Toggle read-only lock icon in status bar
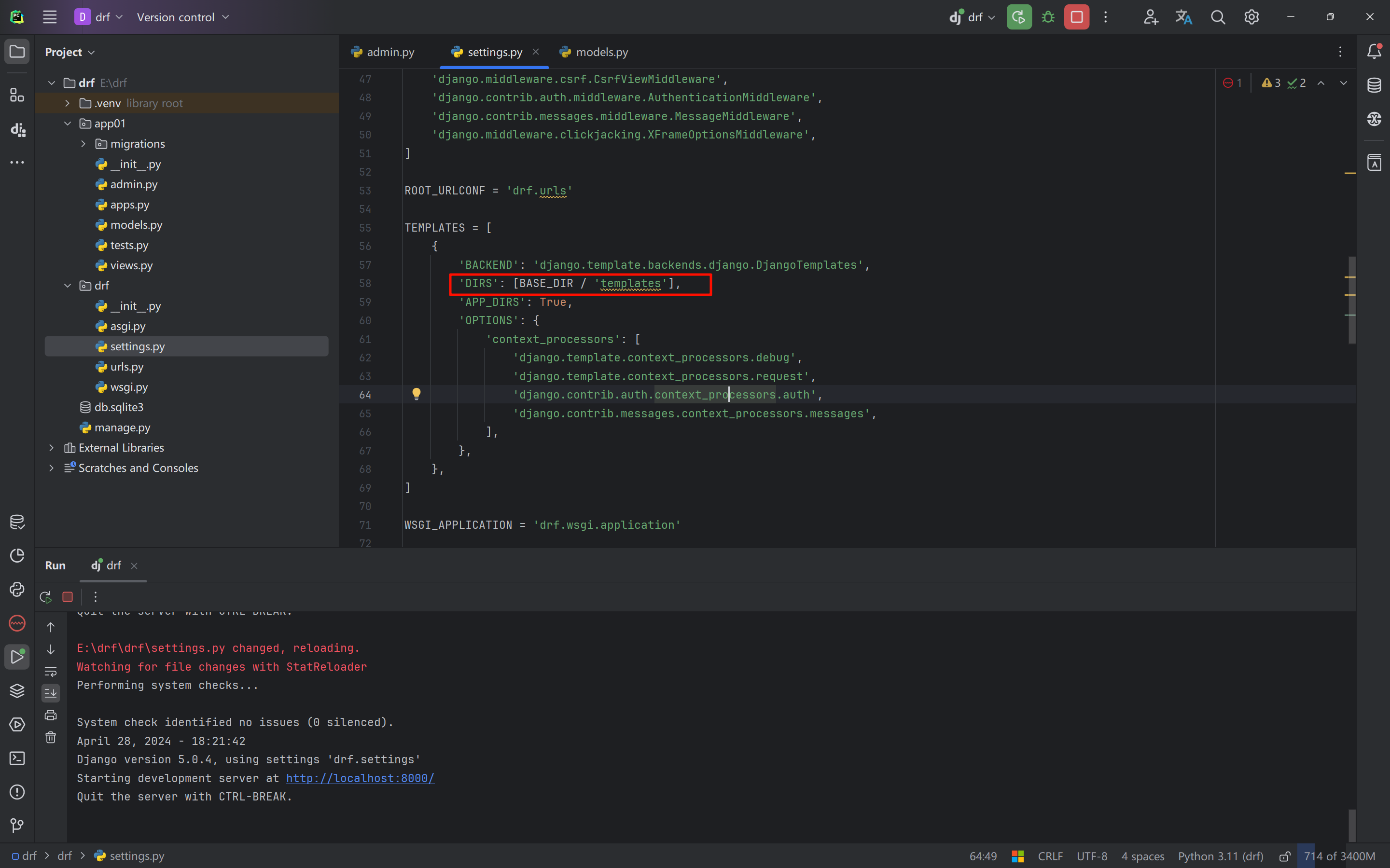Viewport: 1390px width, 868px height. [x=1284, y=856]
